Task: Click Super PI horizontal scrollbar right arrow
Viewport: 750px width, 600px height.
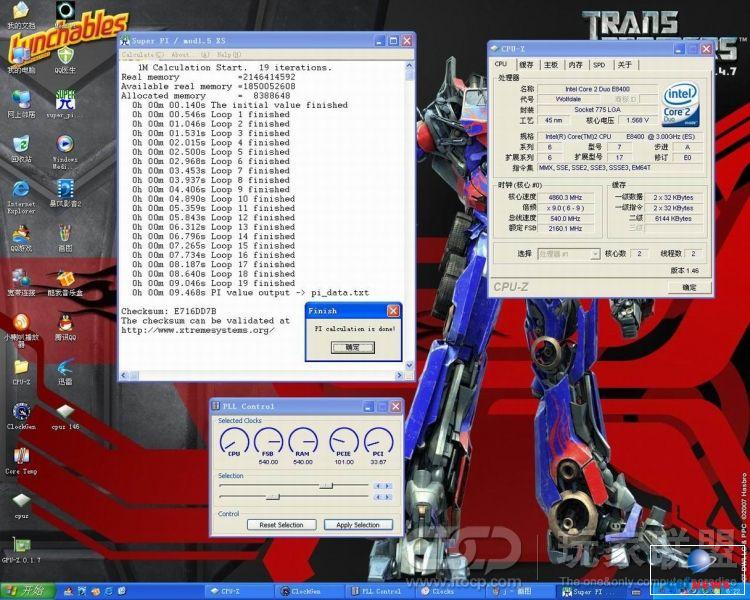Action: tap(400, 376)
